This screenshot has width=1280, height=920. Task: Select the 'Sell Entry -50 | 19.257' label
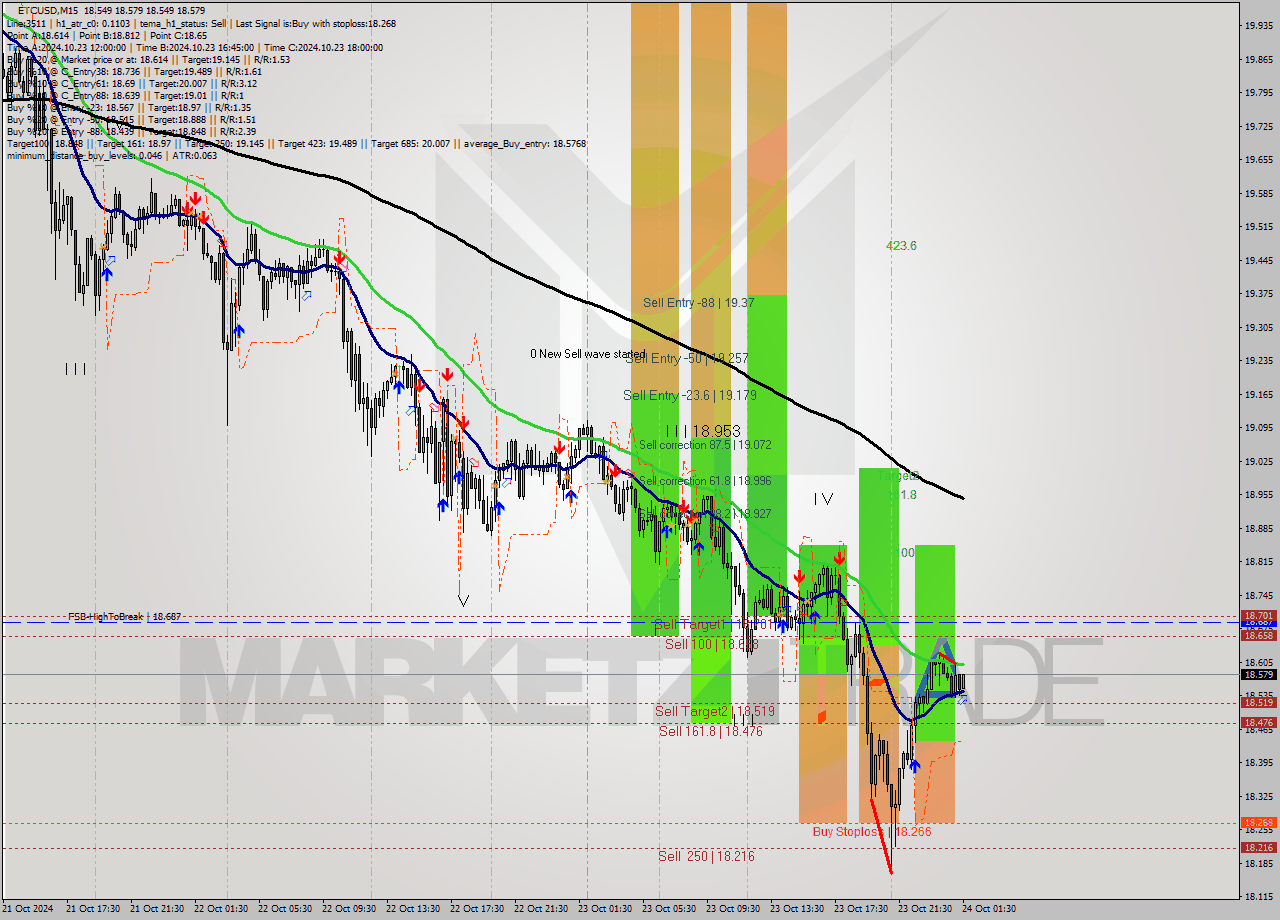point(686,358)
